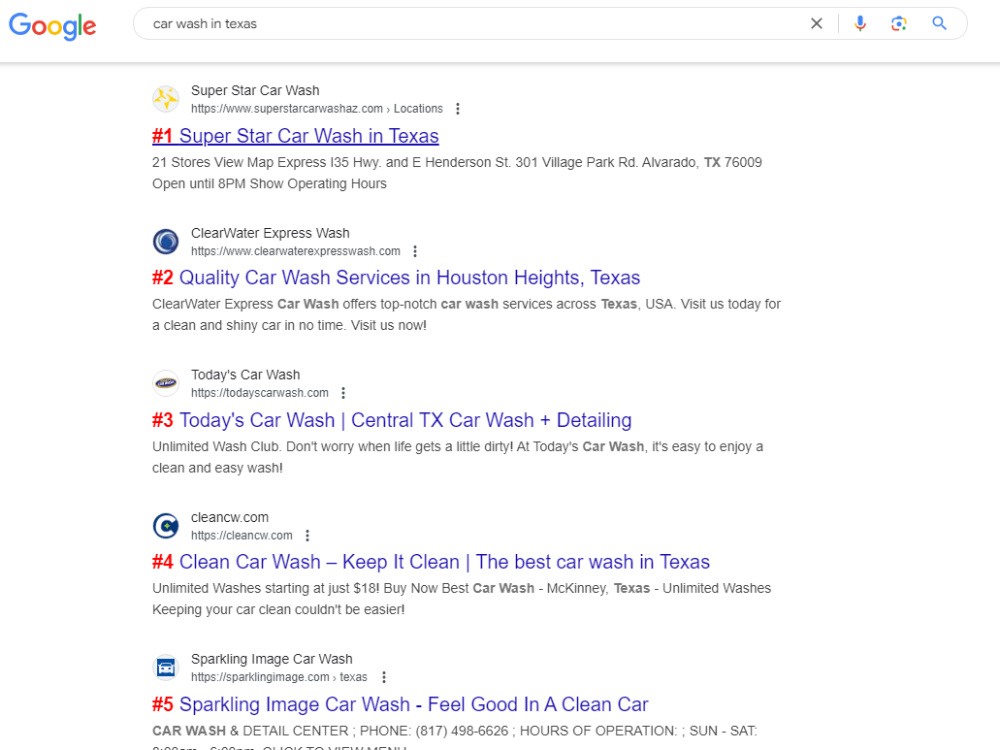The height and width of the screenshot is (750, 1000).
Task: Click snippet 'Open until 8PM Show Operating Hours'
Action: (x=269, y=184)
